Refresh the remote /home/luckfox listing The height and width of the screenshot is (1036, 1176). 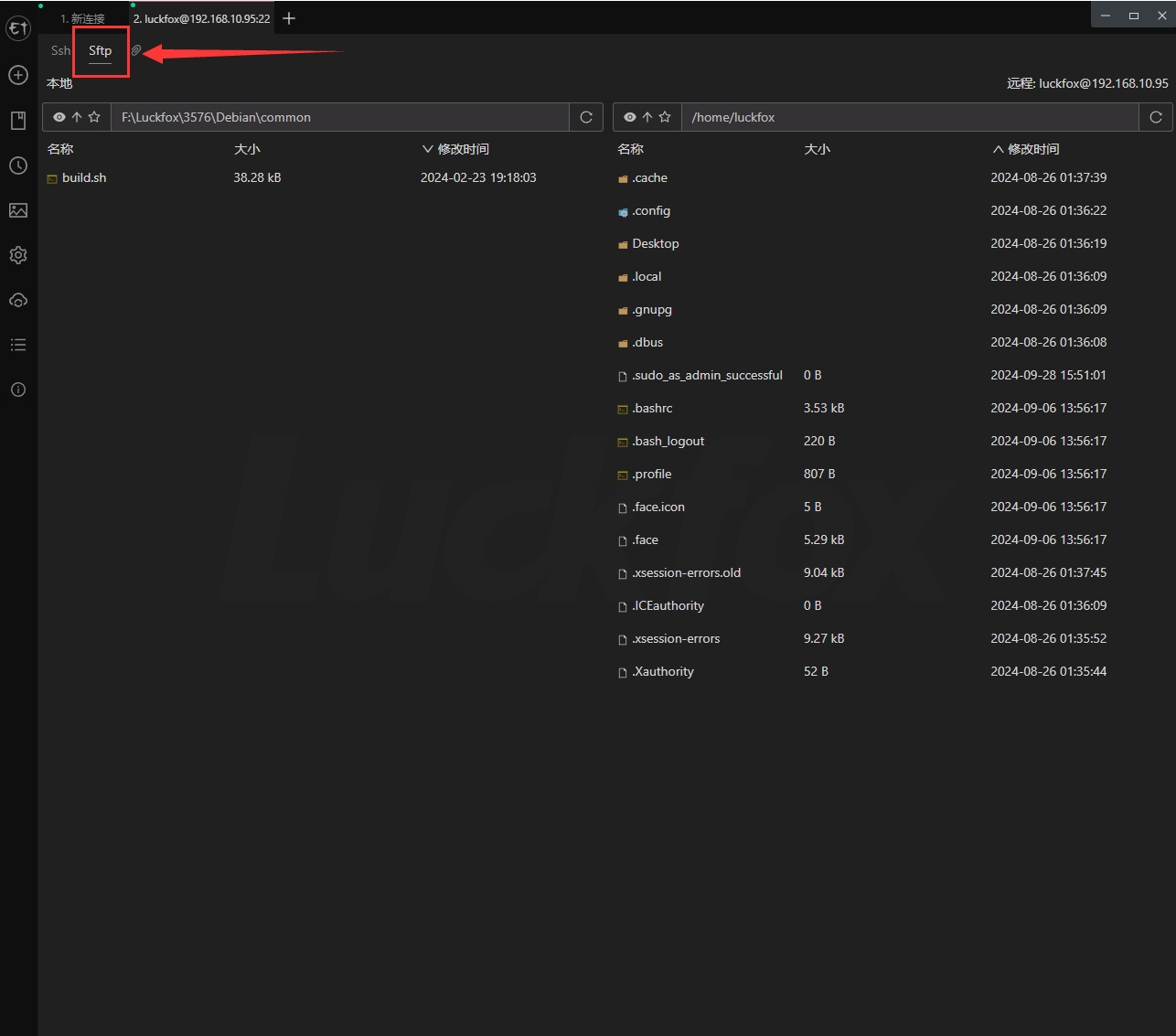tap(1156, 117)
